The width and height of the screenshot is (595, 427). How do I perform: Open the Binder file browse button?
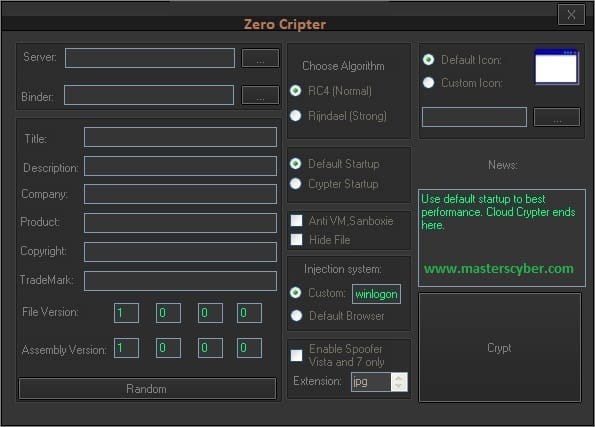click(x=260, y=95)
